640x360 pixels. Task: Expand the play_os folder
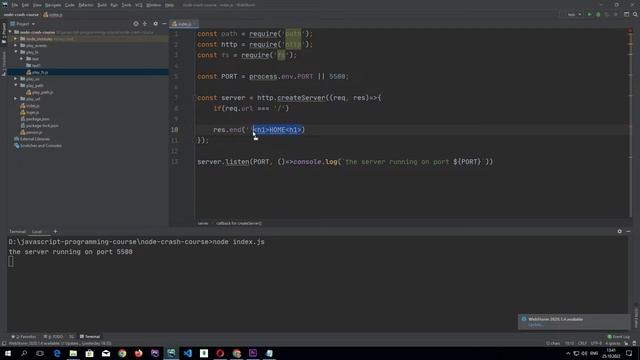click(x=16, y=79)
